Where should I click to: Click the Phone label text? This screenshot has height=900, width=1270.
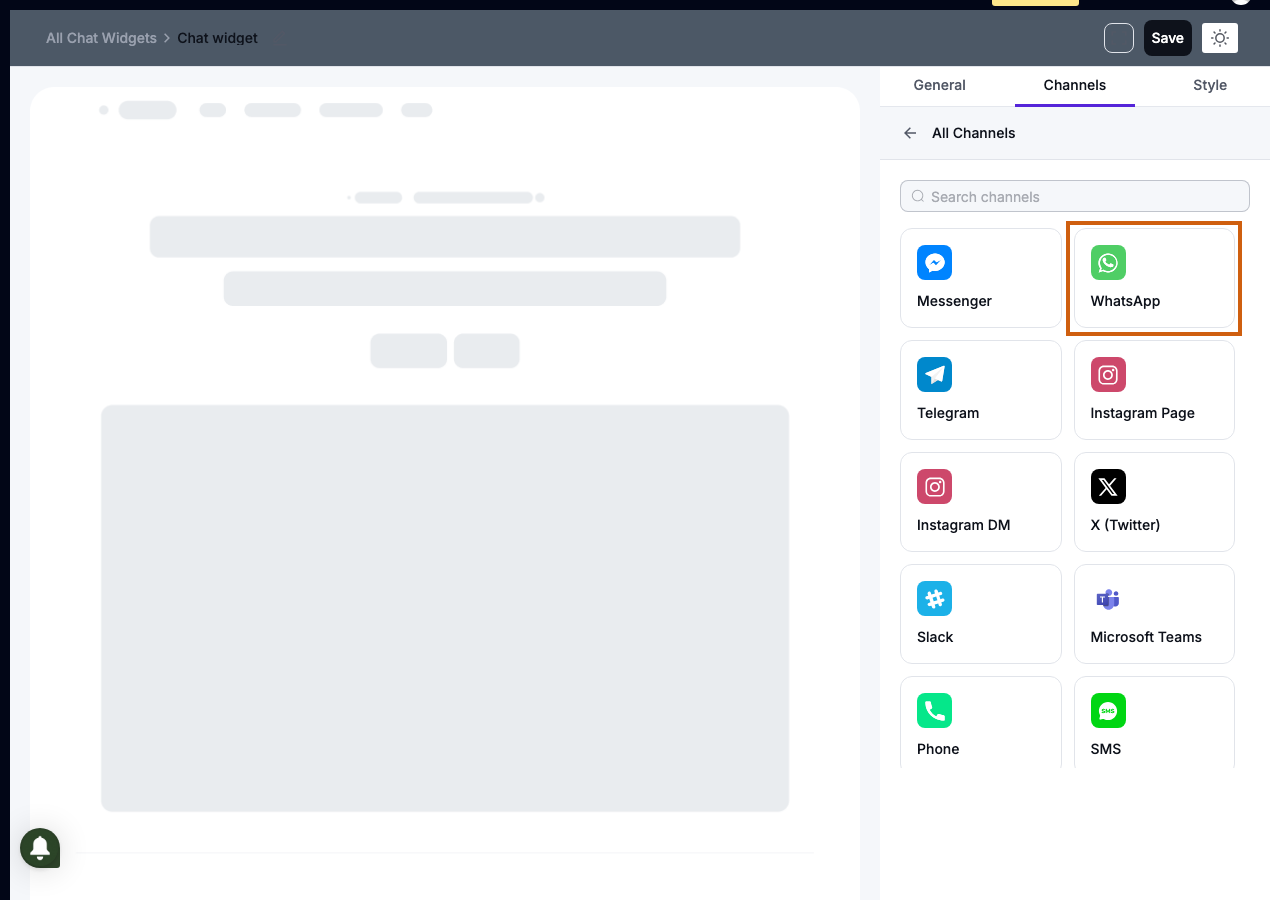(938, 749)
